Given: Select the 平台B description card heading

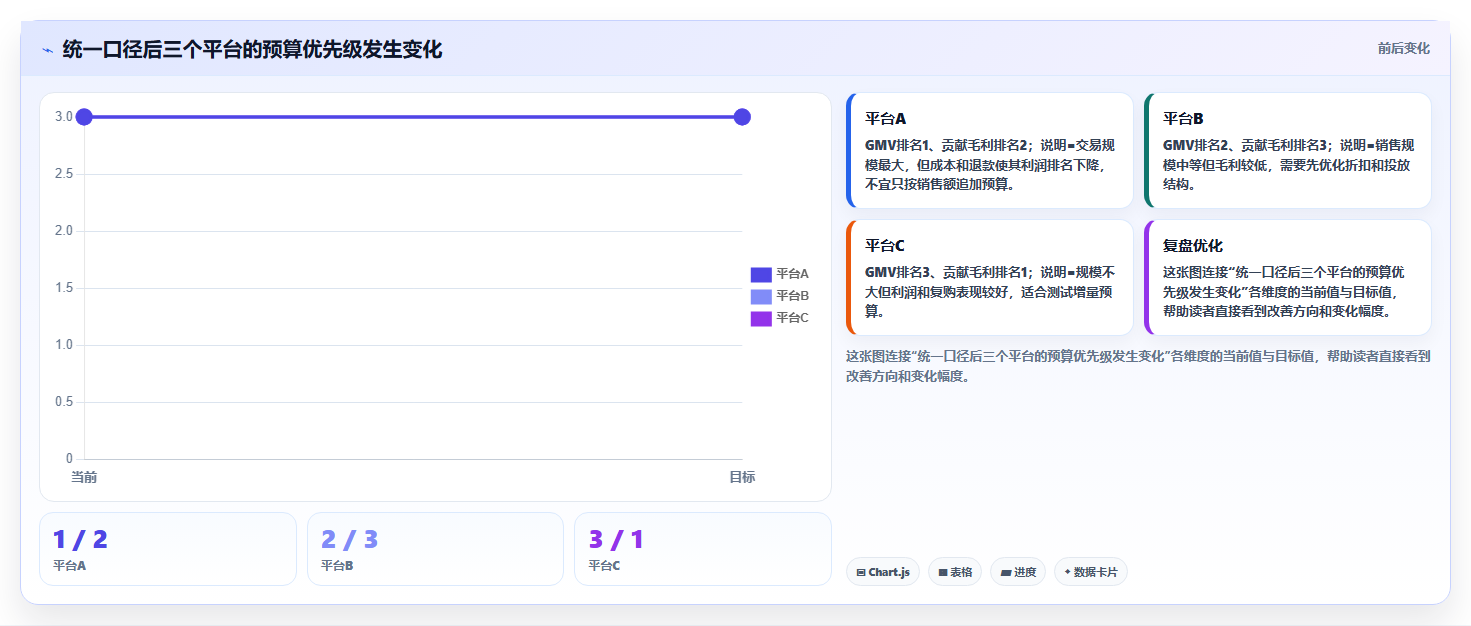Looking at the screenshot, I should 1183,118.
